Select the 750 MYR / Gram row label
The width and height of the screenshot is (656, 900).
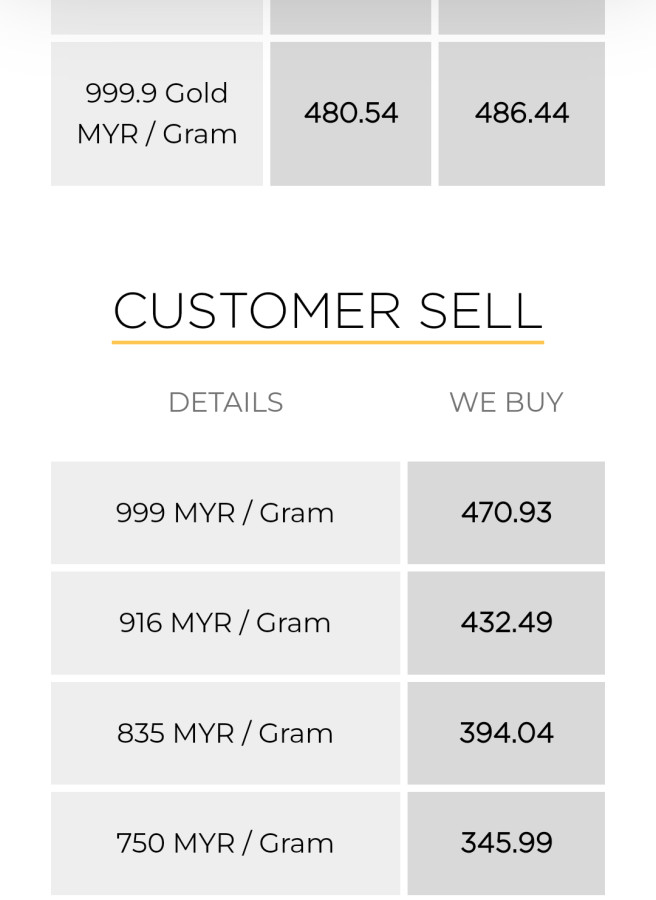225,843
